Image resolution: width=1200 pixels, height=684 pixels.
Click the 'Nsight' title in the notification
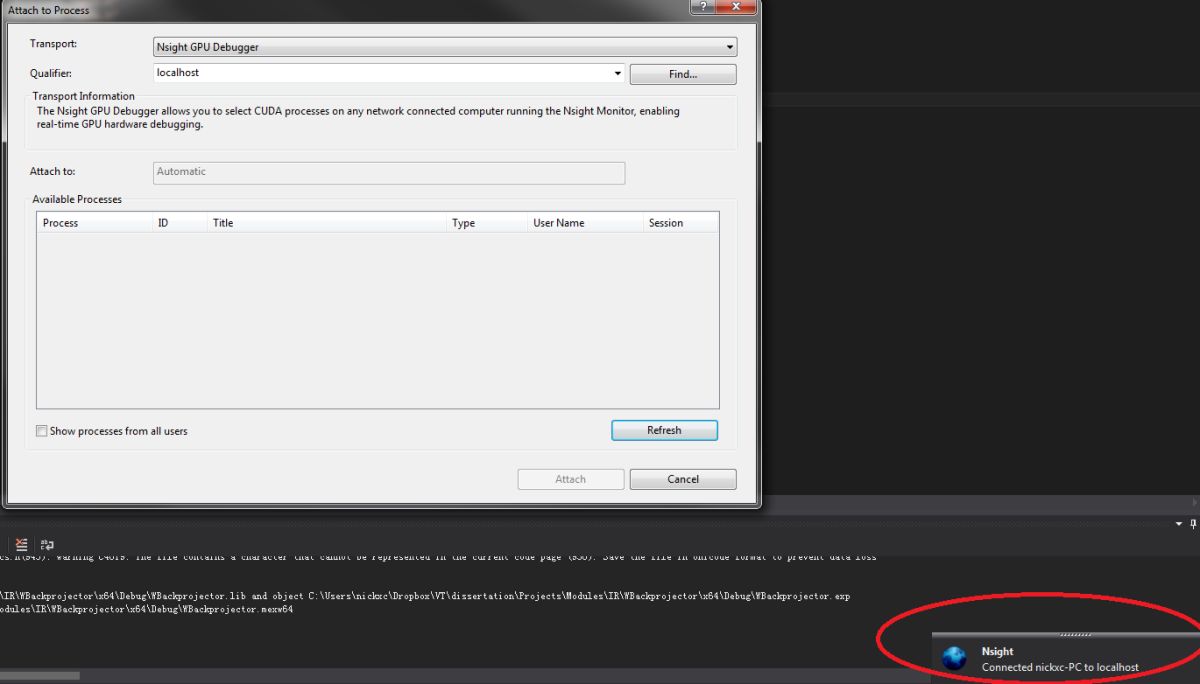click(997, 651)
